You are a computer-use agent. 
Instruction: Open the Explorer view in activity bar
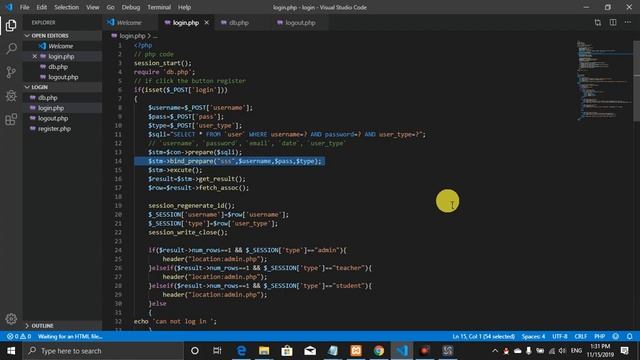point(11,25)
